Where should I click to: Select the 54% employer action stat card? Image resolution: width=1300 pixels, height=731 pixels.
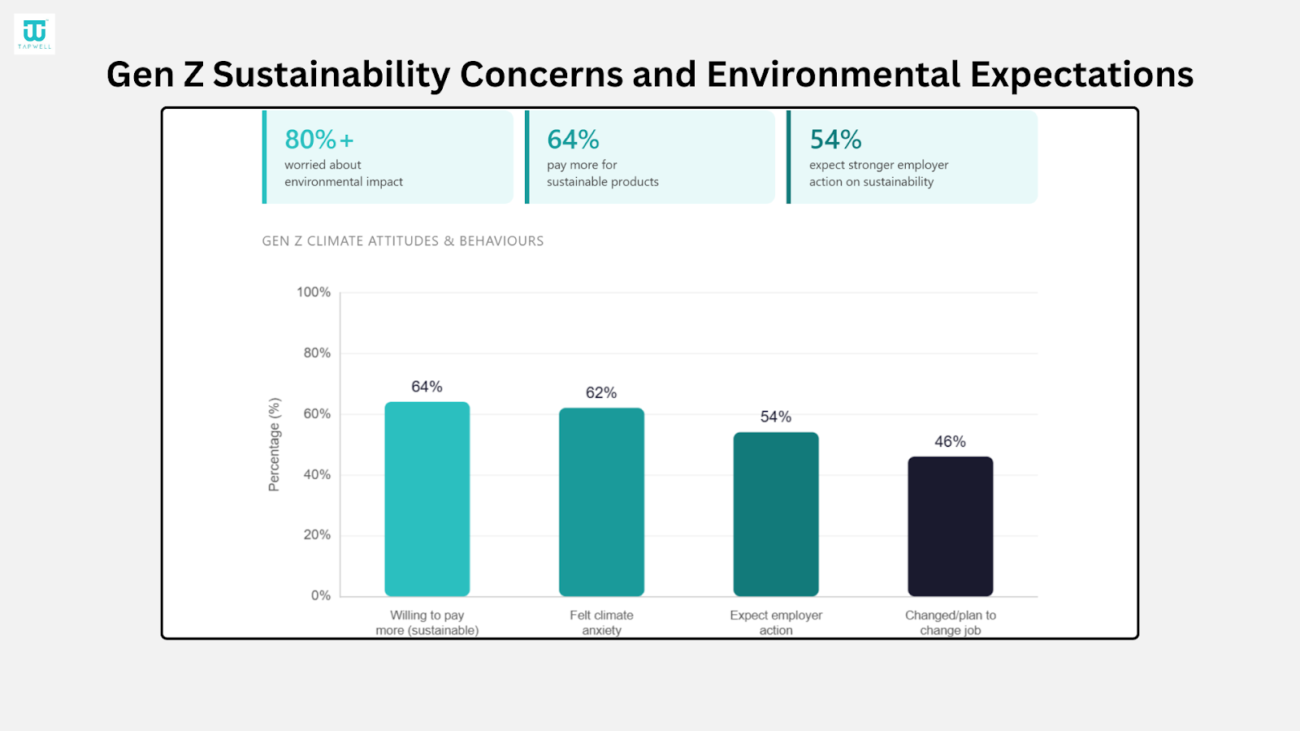tap(912, 157)
